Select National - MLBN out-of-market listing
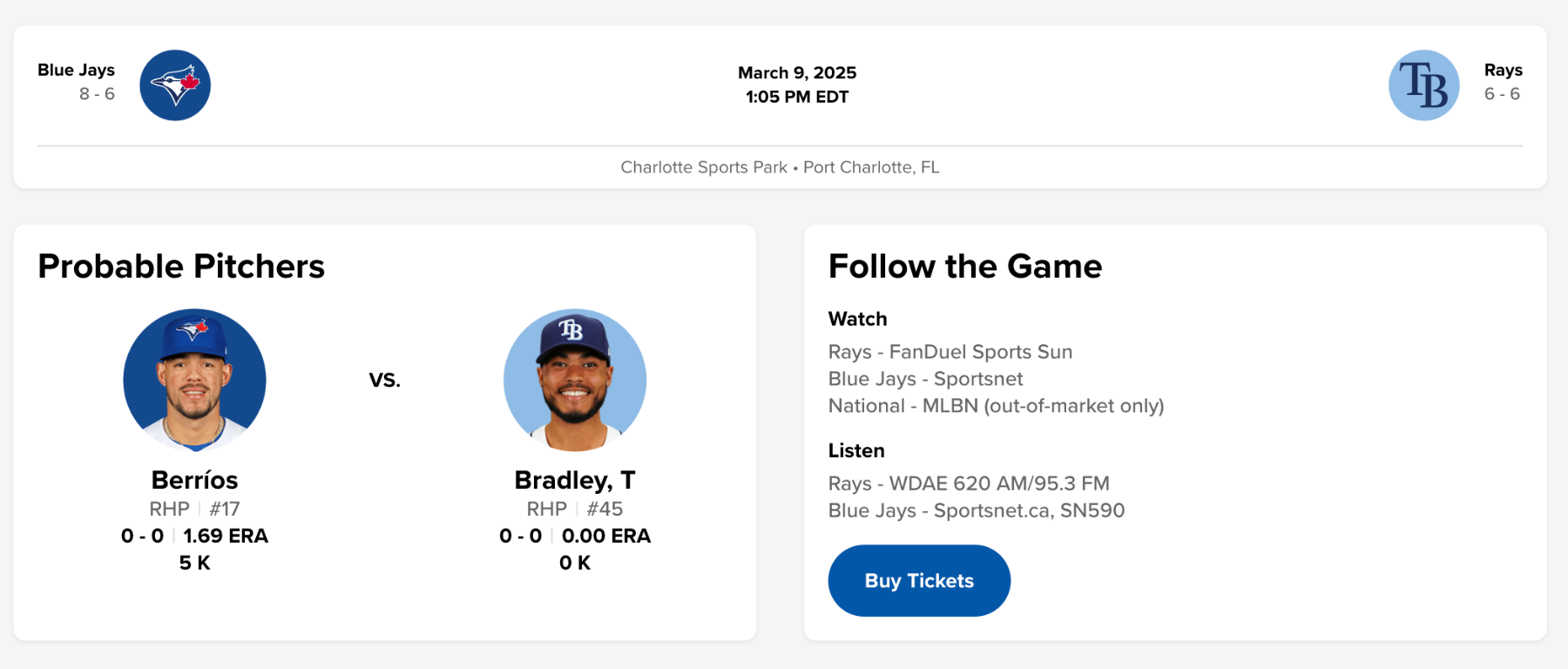The width and height of the screenshot is (1568, 669). (996, 406)
